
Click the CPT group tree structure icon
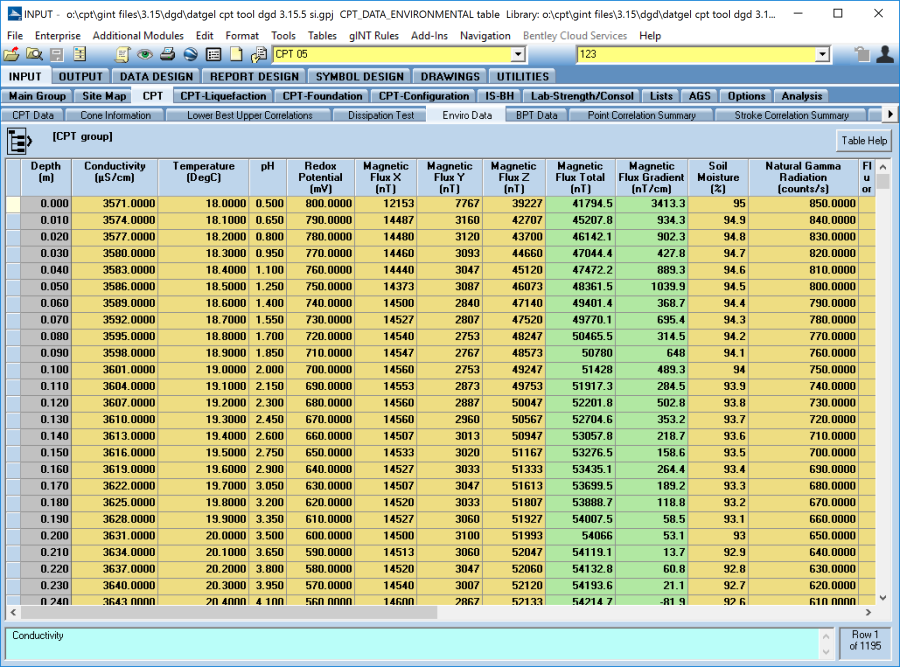(20, 141)
